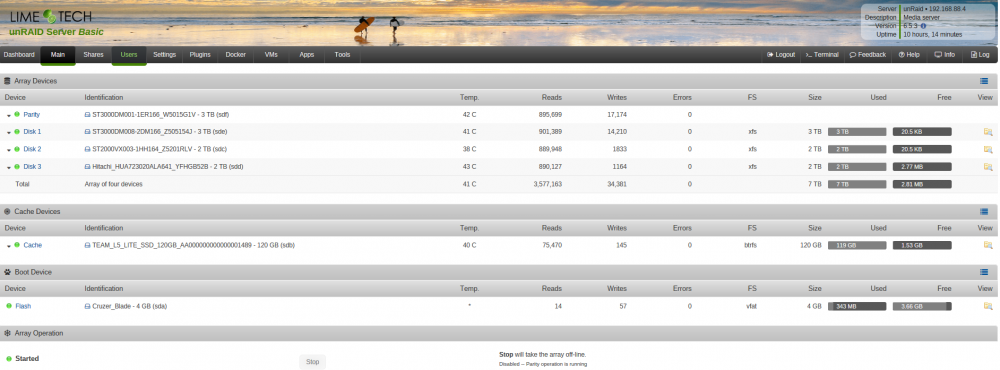This screenshot has height=370, width=1000.
Task: Click drive icon beside ST2000VX003 identification
Action: click(87, 149)
